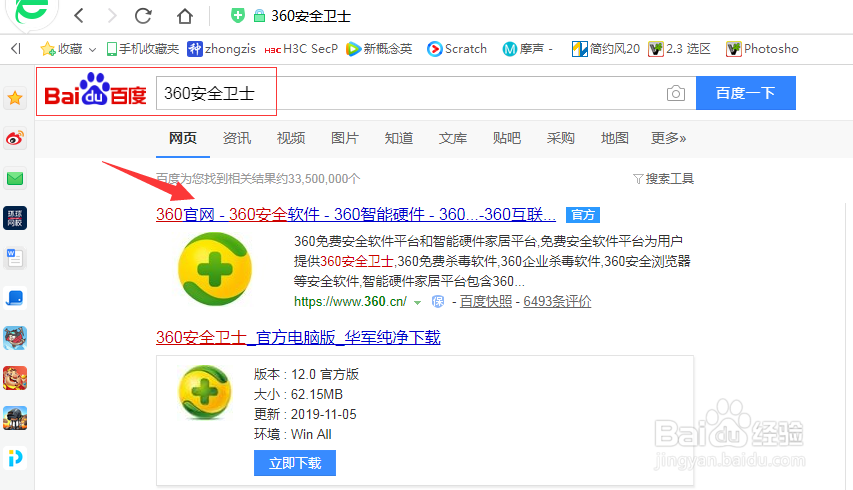Open 360安全卫士_官方电脑版_华军纯净下载 link

pos(298,337)
